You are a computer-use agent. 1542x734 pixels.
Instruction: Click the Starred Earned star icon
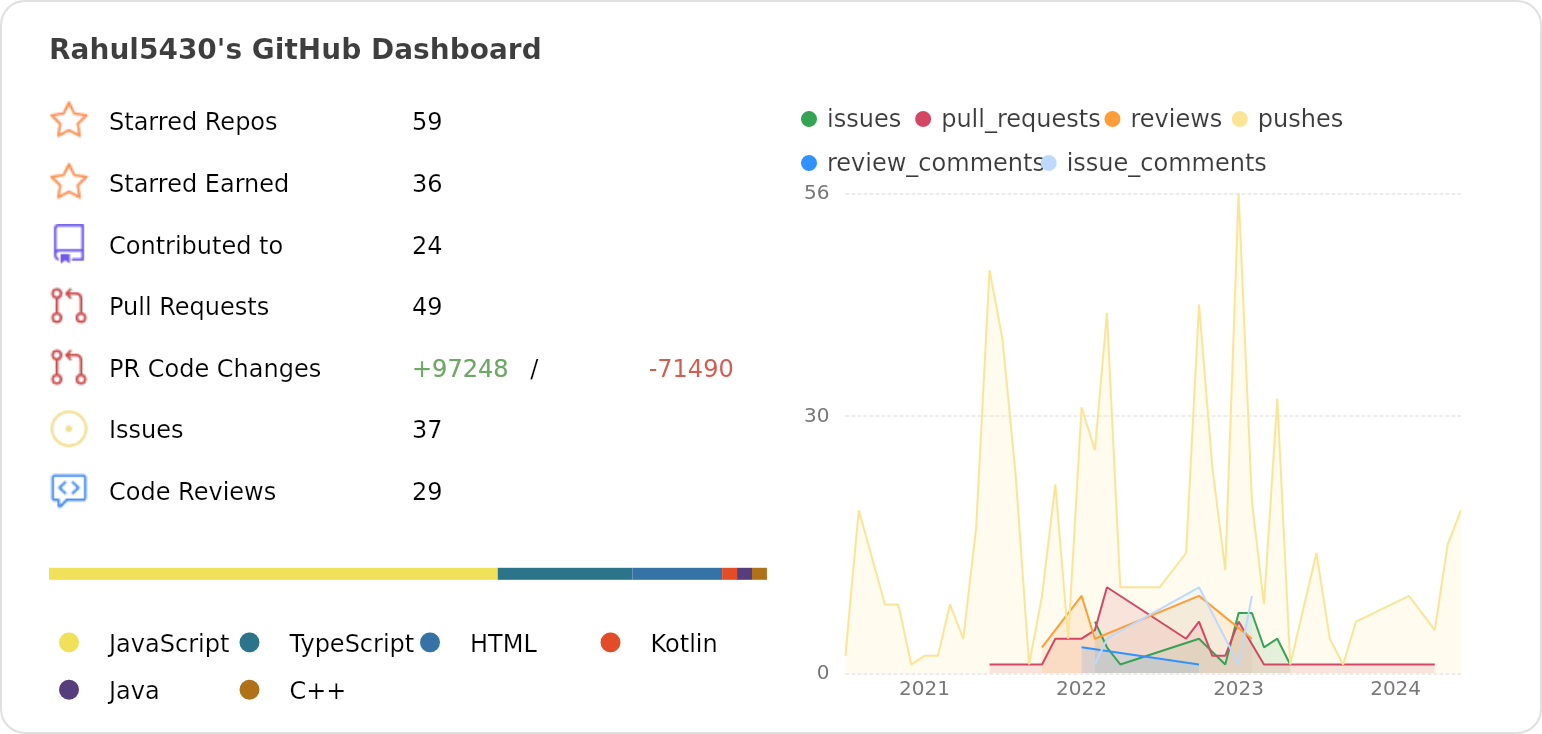pos(69,183)
